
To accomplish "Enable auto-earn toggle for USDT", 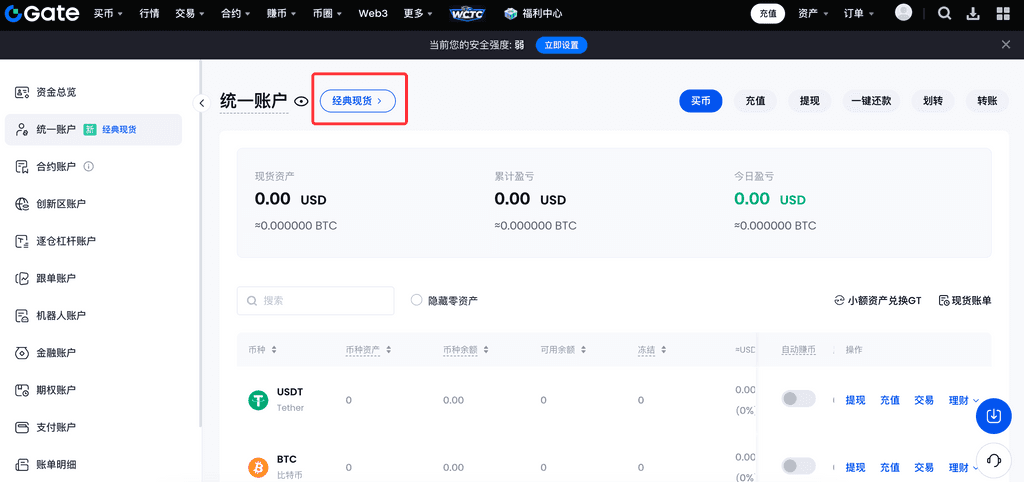I will (x=798, y=399).
